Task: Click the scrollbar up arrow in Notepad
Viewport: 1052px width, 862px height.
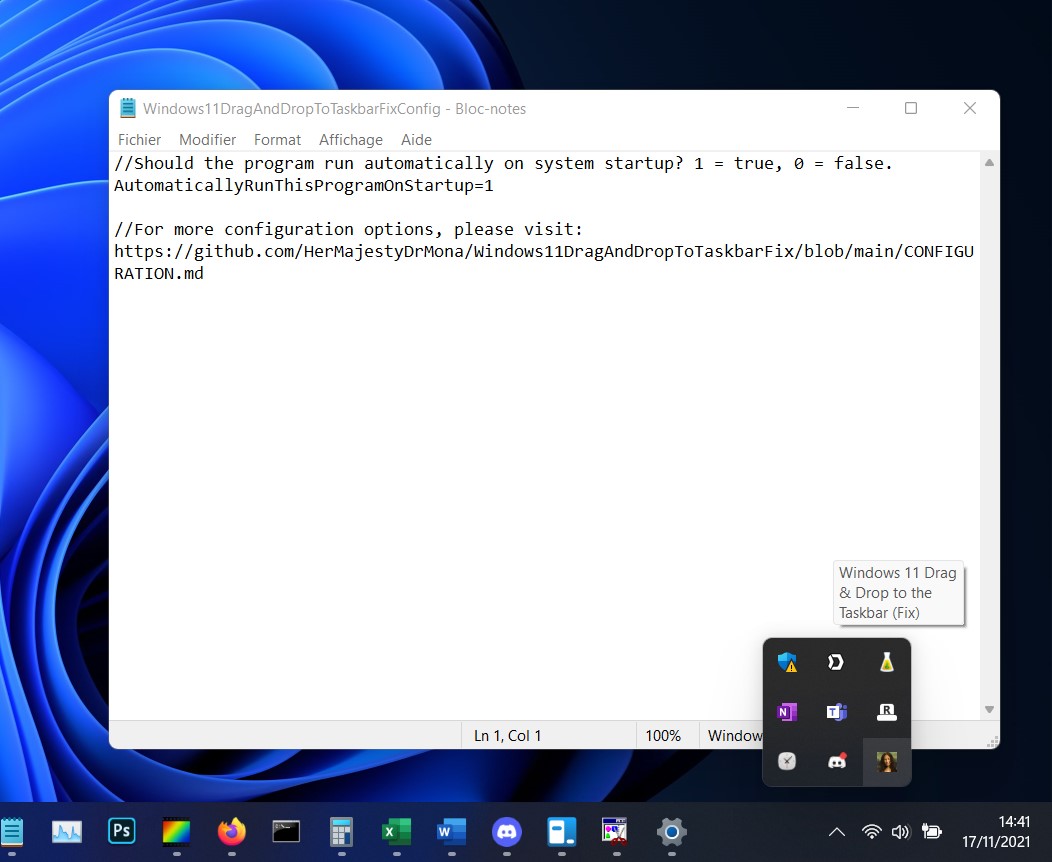Action: coord(989,162)
